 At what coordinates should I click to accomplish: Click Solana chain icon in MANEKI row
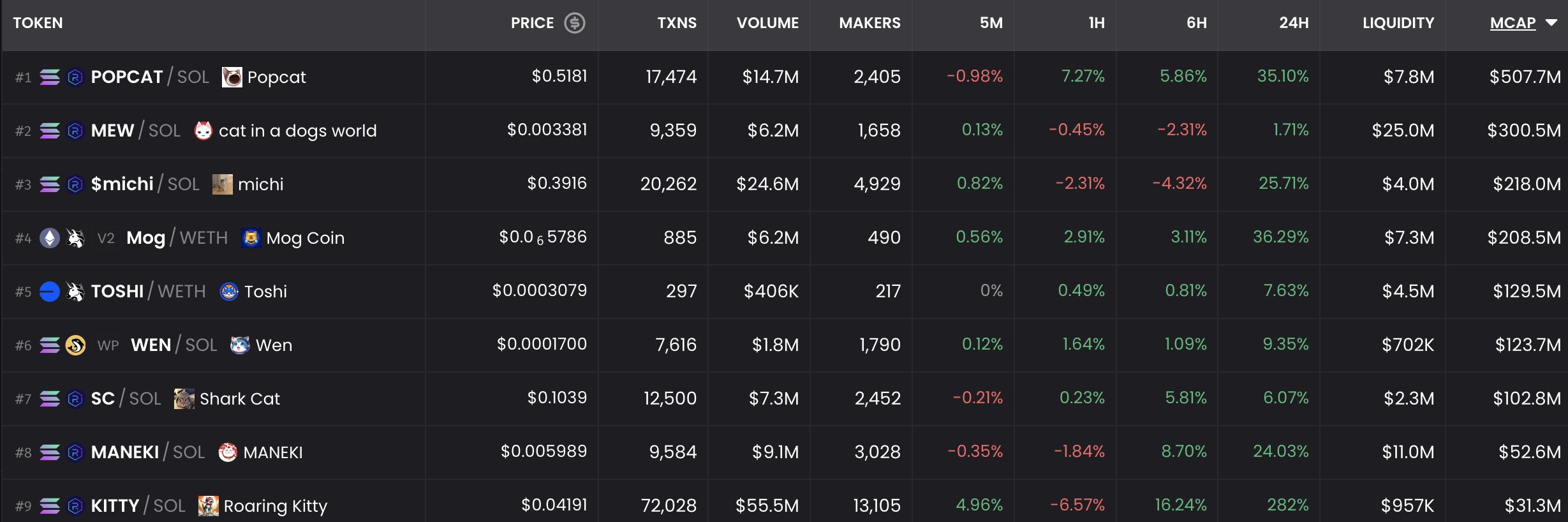[x=50, y=452]
